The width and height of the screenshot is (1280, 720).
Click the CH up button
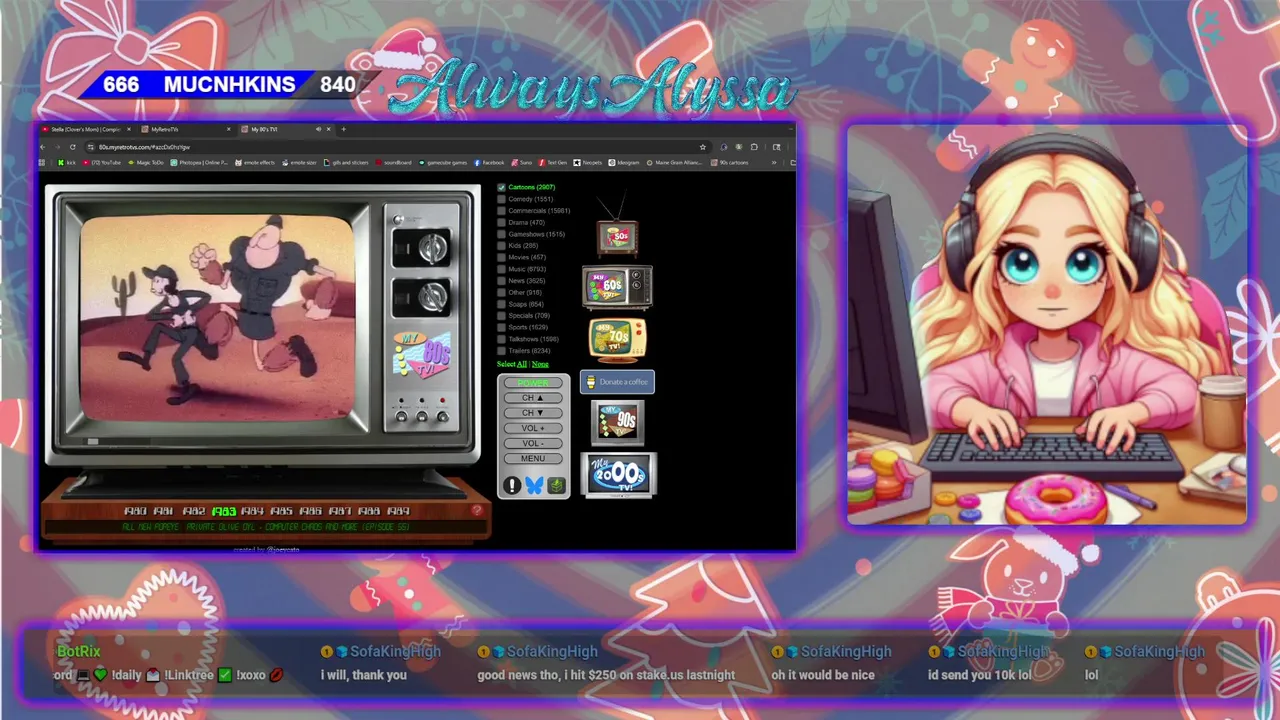[533, 398]
